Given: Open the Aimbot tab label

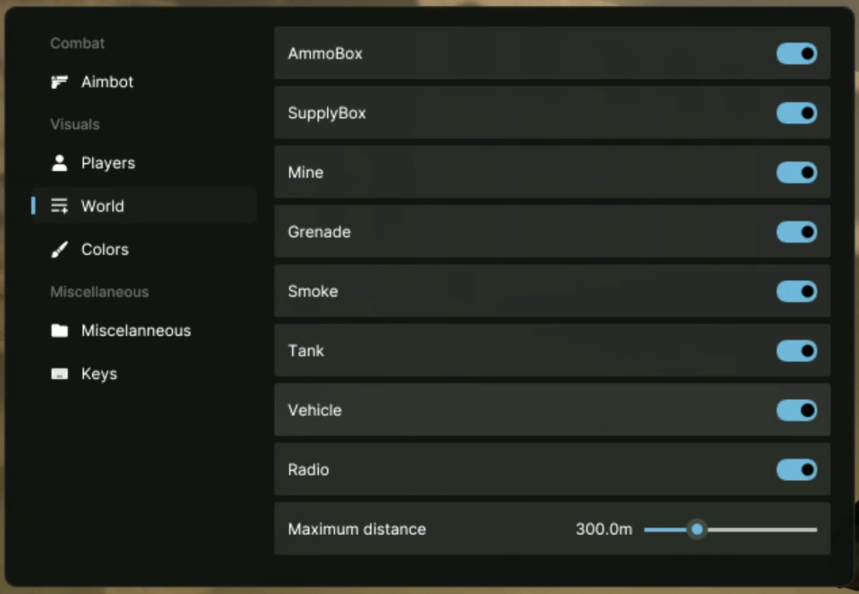Looking at the screenshot, I should point(107,82).
